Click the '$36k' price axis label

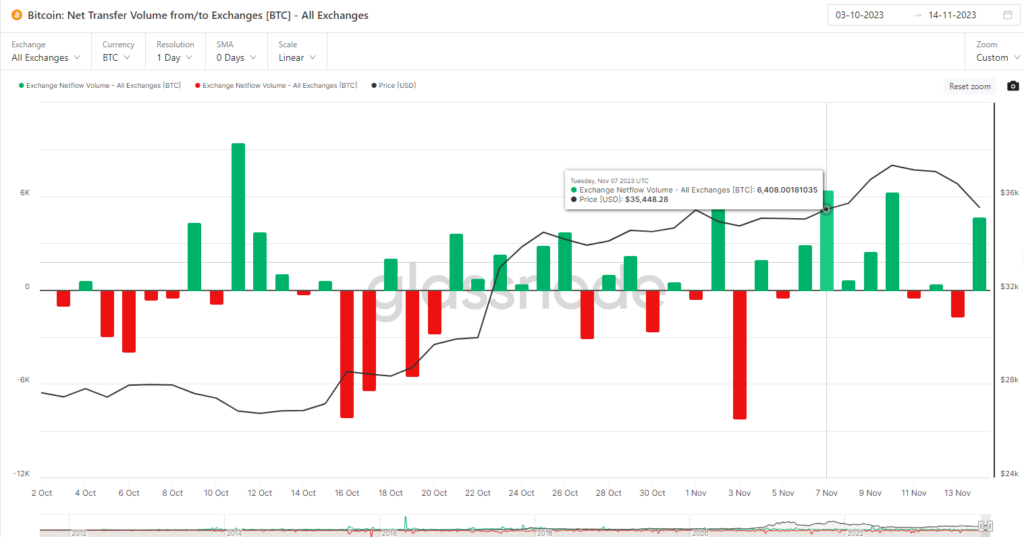1009,193
